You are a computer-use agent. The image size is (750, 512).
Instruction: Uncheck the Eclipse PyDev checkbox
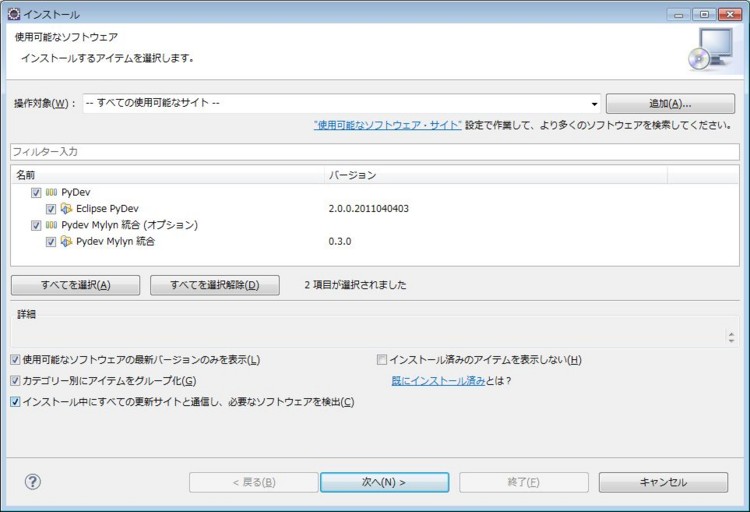(51, 209)
